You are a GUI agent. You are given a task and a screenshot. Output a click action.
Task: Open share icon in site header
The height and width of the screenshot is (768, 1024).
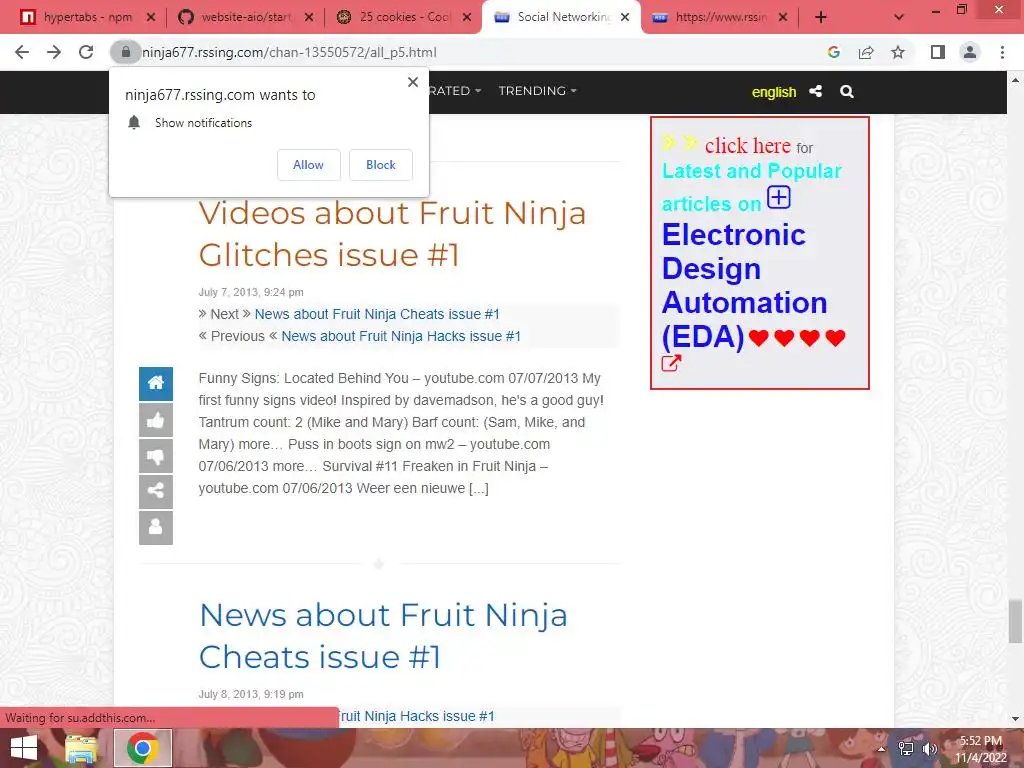click(x=816, y=91)
